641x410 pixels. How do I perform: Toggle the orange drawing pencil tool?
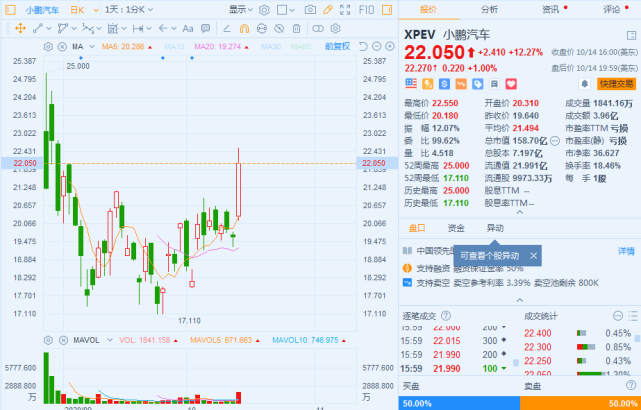coord(328,10)
